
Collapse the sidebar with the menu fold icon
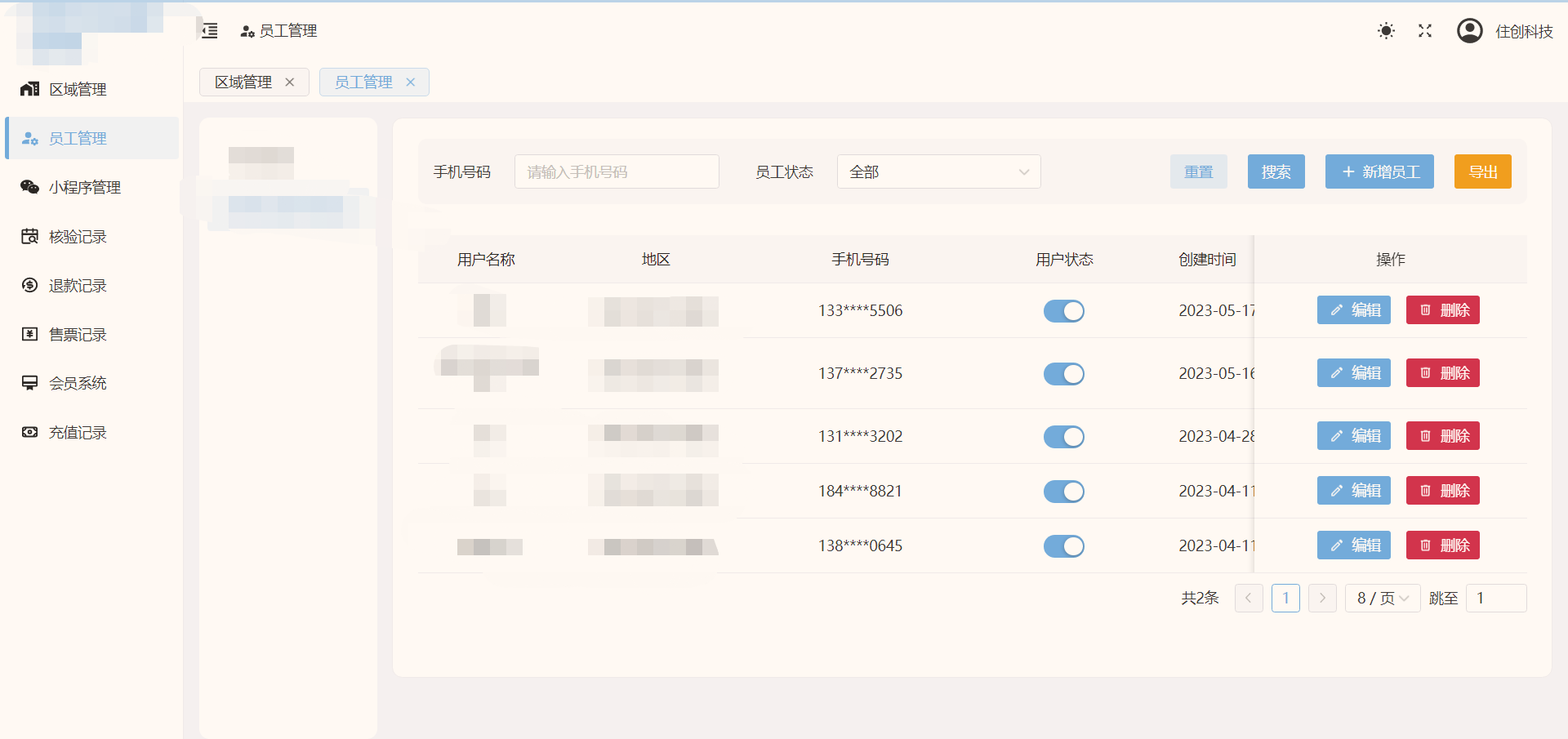click(x=210, y=31)
